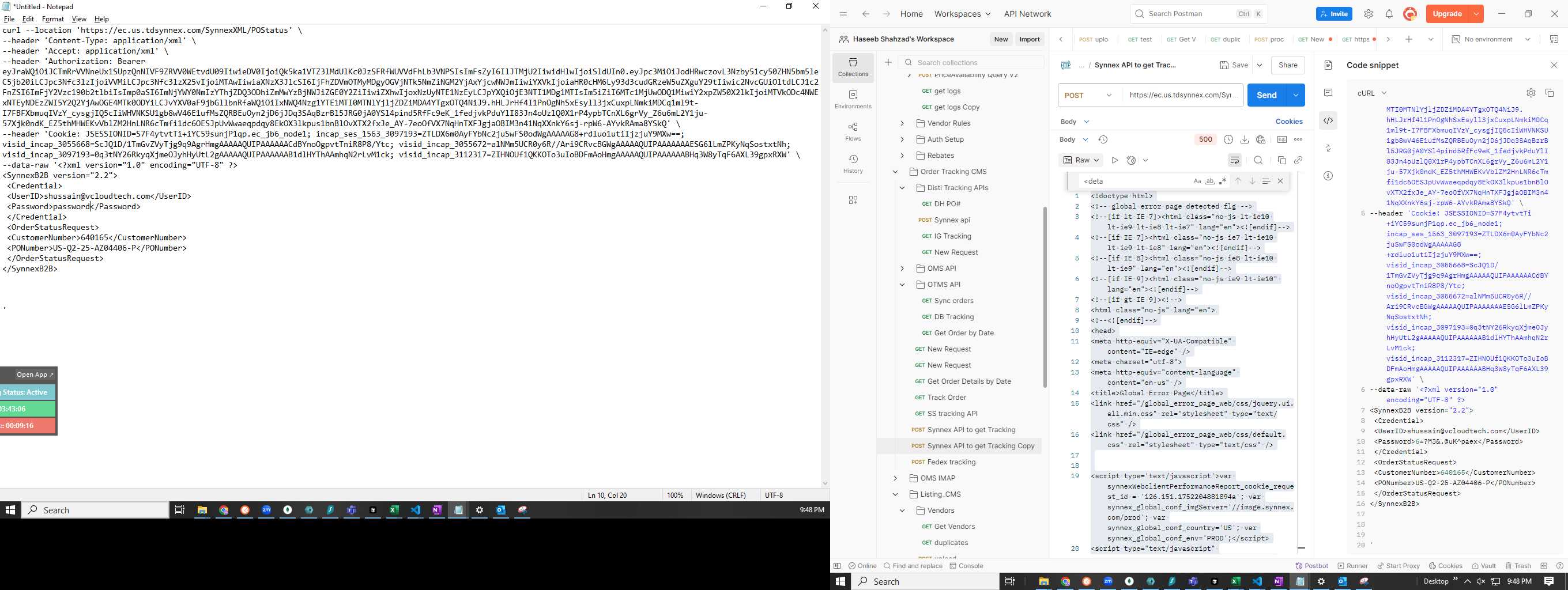
Task: Go to Postman Home
Action: (911, 14)
